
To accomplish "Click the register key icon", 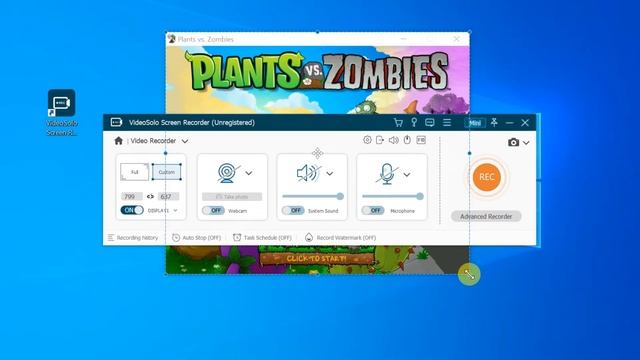I will (414, 122).
